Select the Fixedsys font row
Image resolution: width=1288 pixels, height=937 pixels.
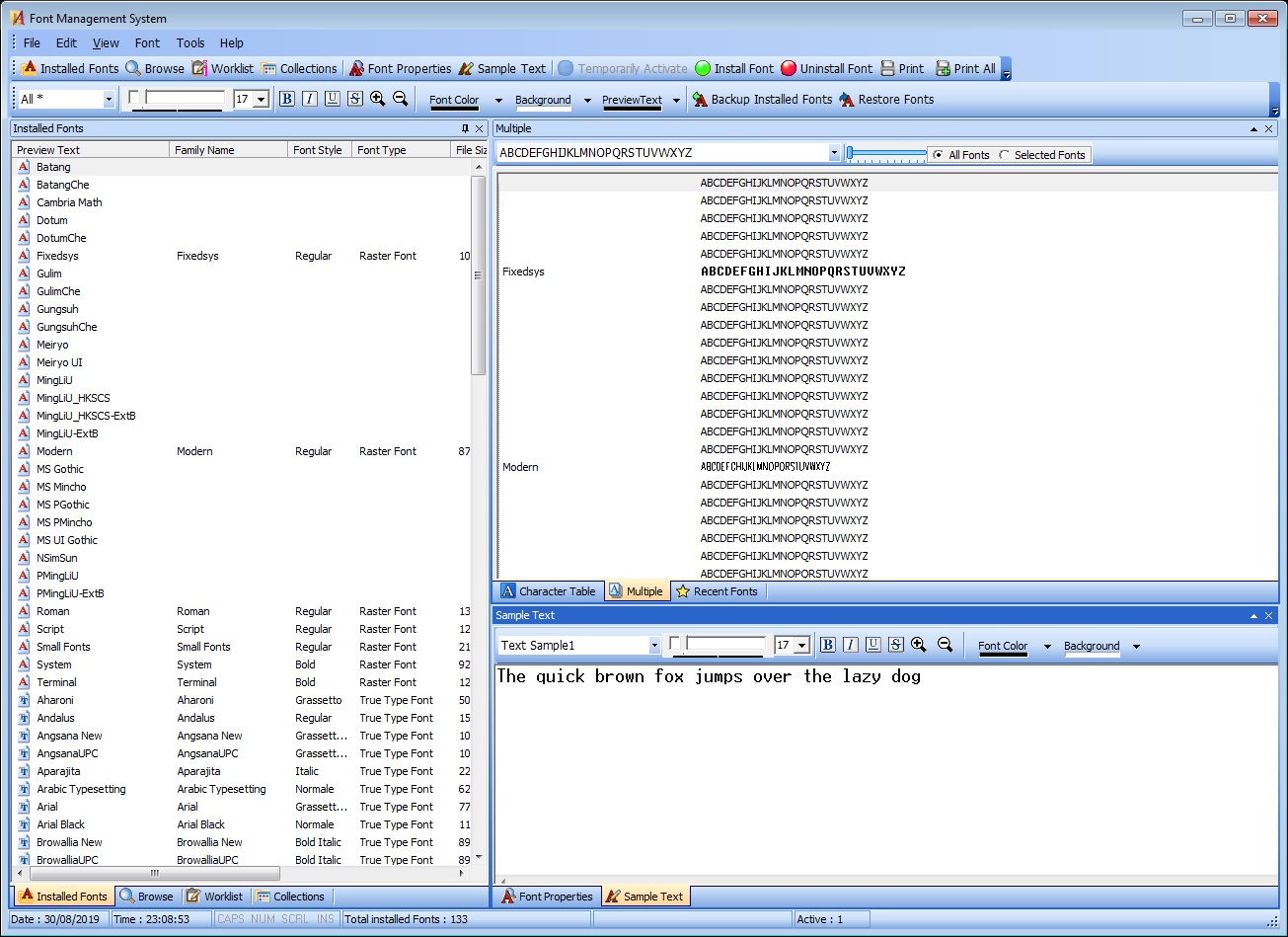click(x=242, y=256)
